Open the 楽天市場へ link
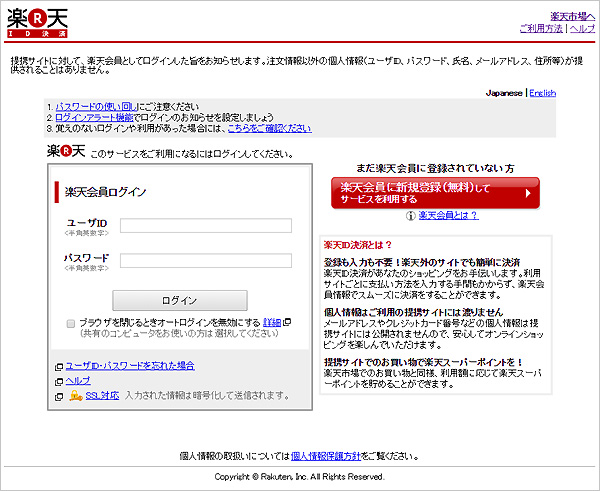This screenshot has width=600, height=491. click(x=573, y=16)
